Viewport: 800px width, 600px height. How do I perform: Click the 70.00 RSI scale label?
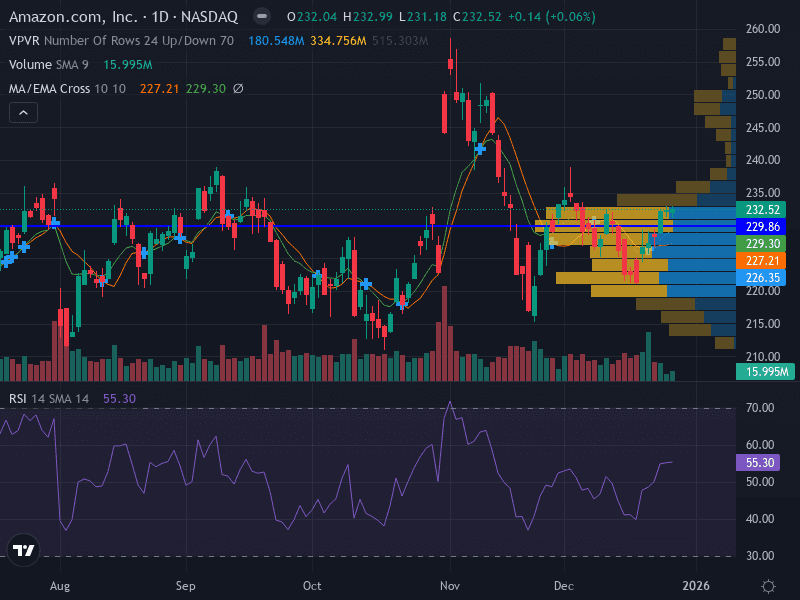point(760,408)
